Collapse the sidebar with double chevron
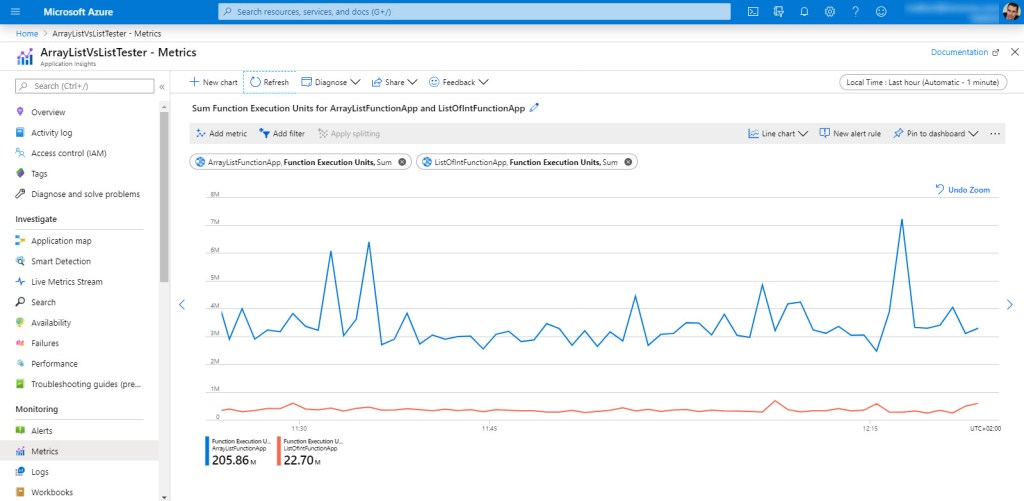1024x501 pixels. (162, 86)
